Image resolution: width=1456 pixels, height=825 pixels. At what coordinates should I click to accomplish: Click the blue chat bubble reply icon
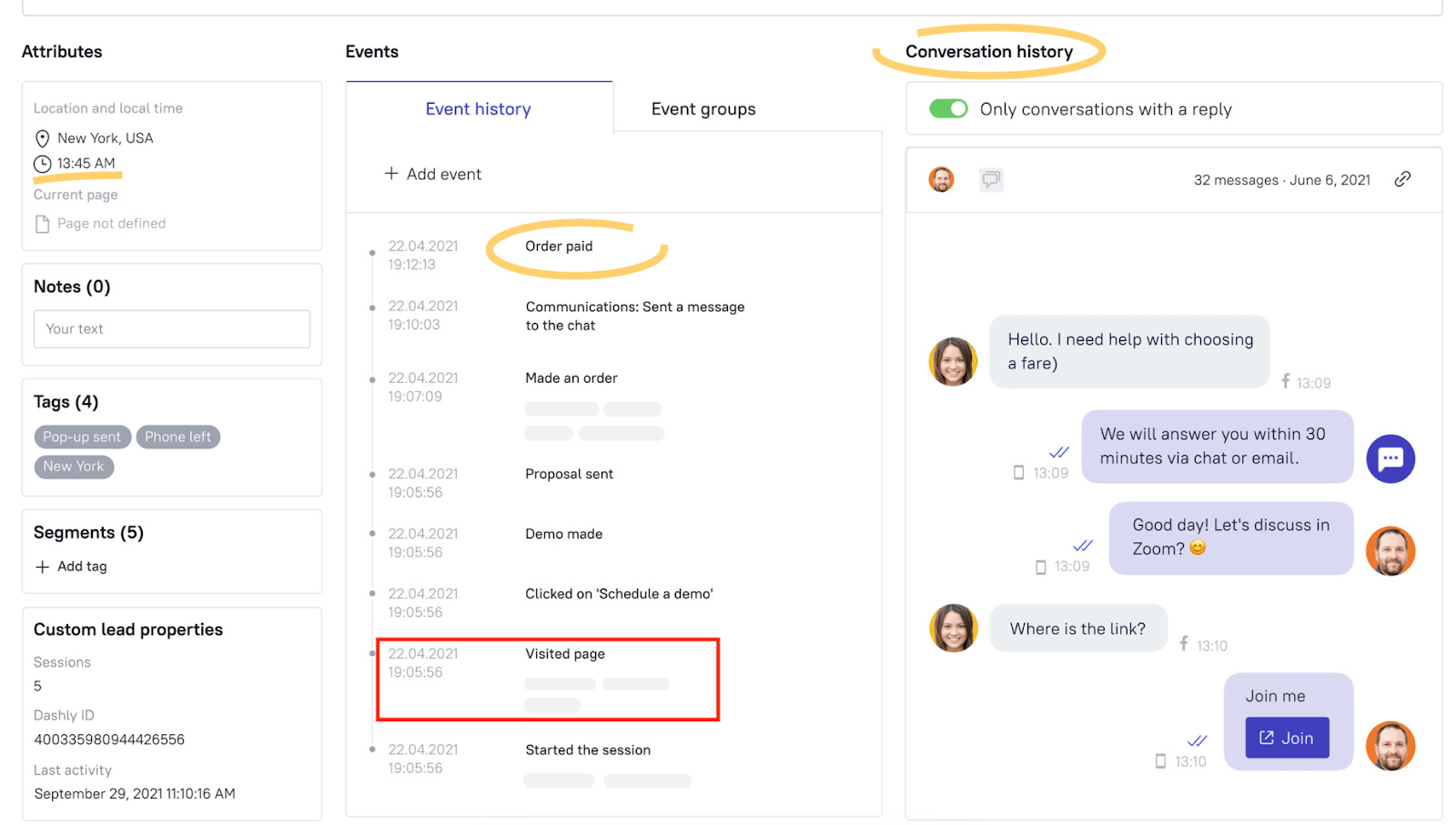pyautogui.click(x=1390, y=458)
